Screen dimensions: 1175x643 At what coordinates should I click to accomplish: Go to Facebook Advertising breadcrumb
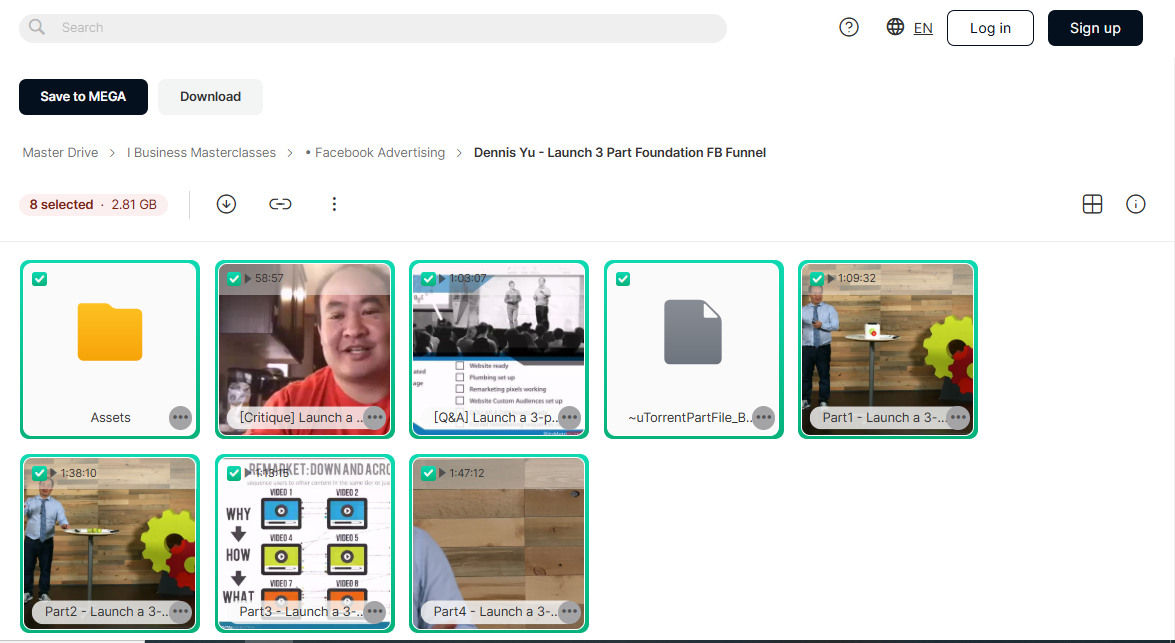click(375, 152)
